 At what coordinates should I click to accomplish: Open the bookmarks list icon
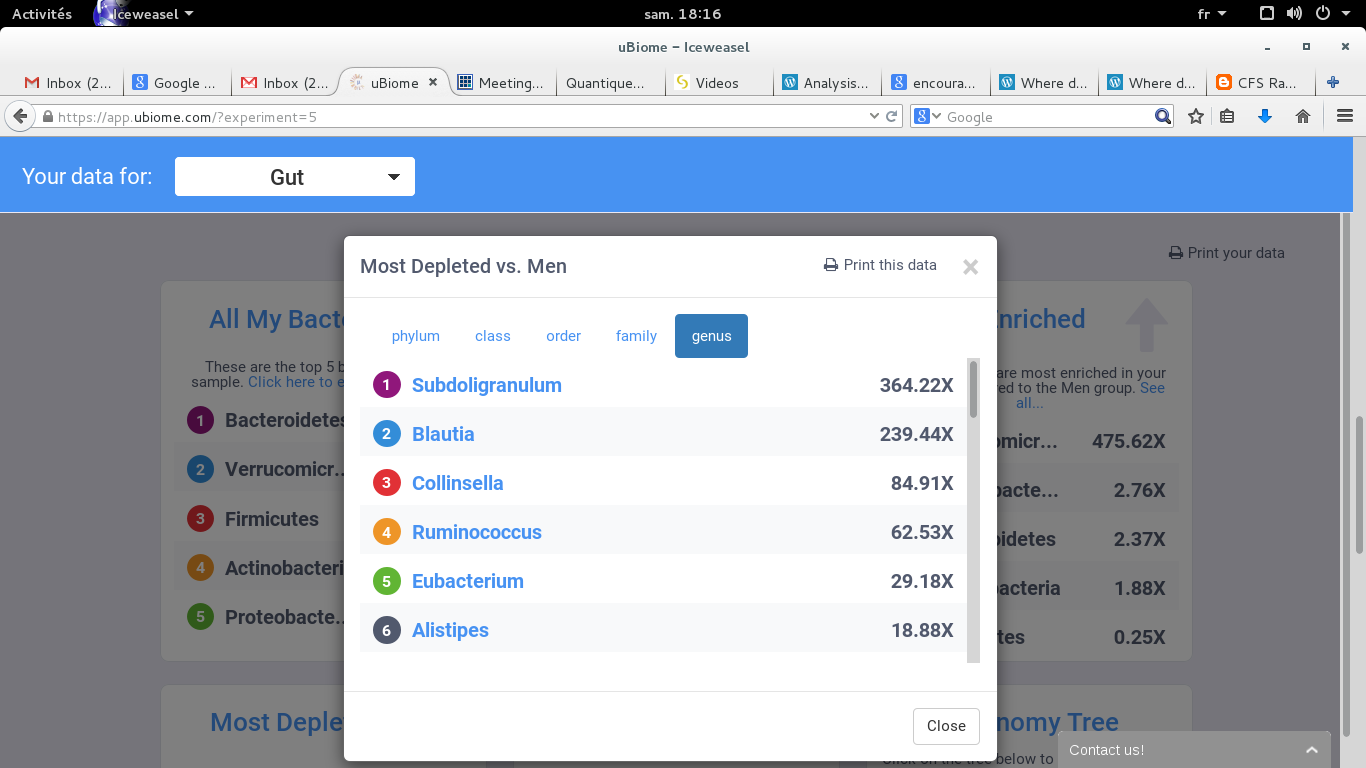(1228, 117)
